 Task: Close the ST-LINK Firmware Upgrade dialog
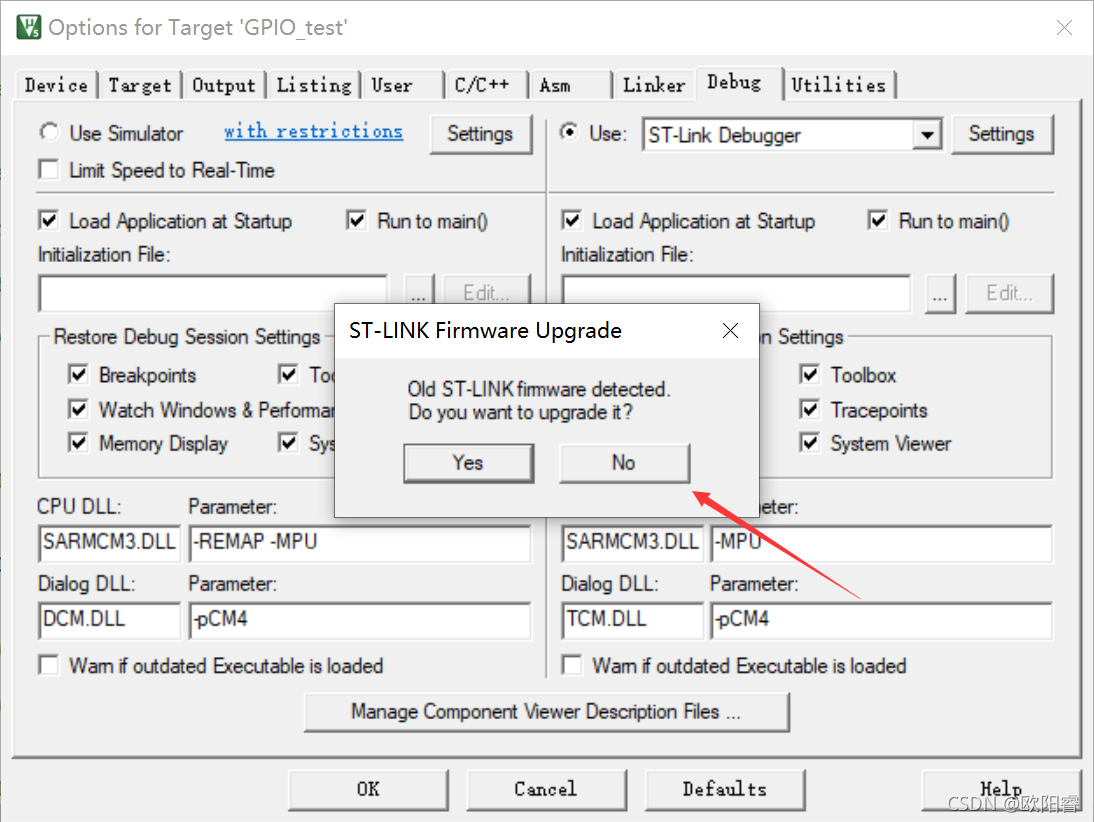pyautogui.click(x=730, y=330)
